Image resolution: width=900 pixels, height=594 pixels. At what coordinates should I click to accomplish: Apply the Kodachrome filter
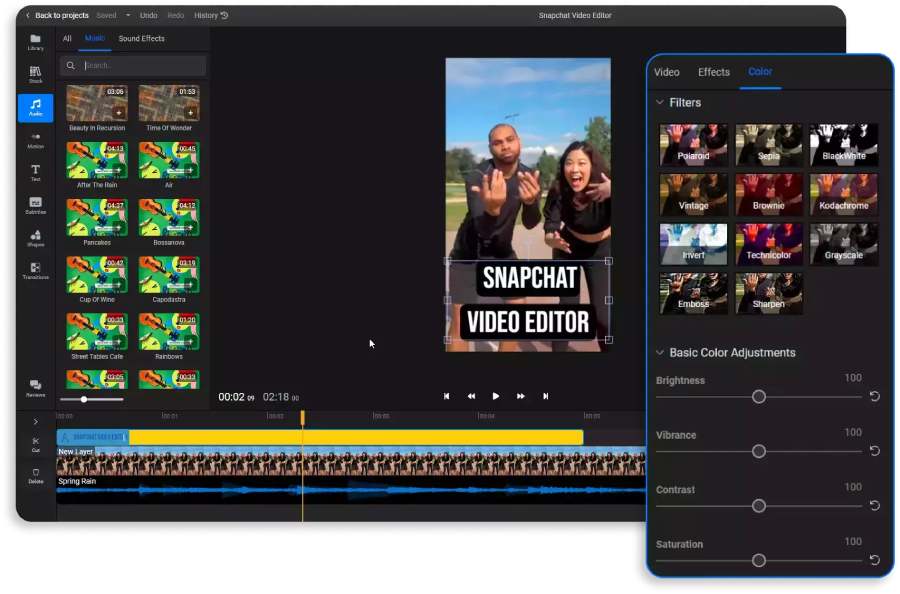pyautogui.click(x=844, y=195)
